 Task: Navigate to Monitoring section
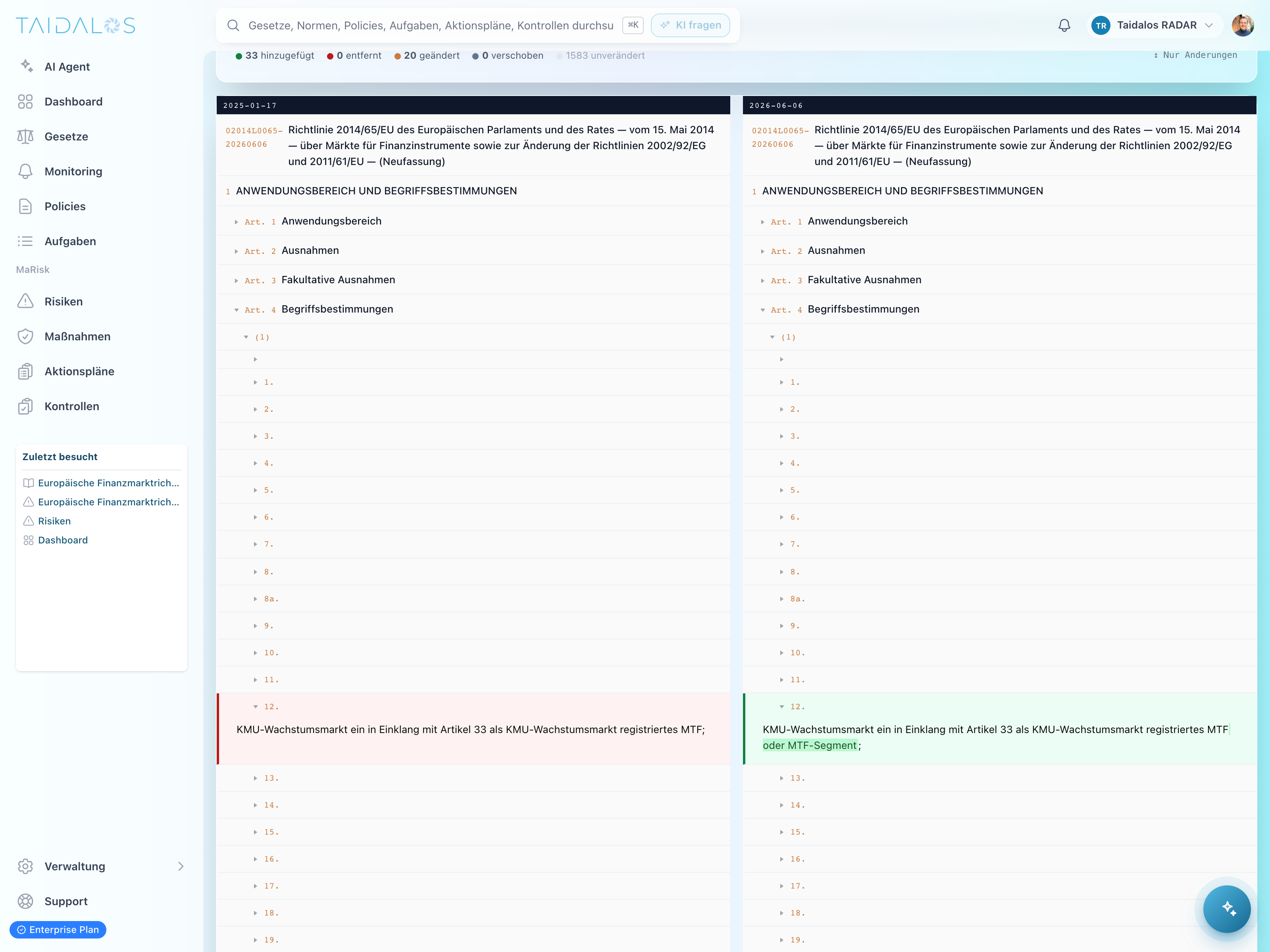(73, 172)
